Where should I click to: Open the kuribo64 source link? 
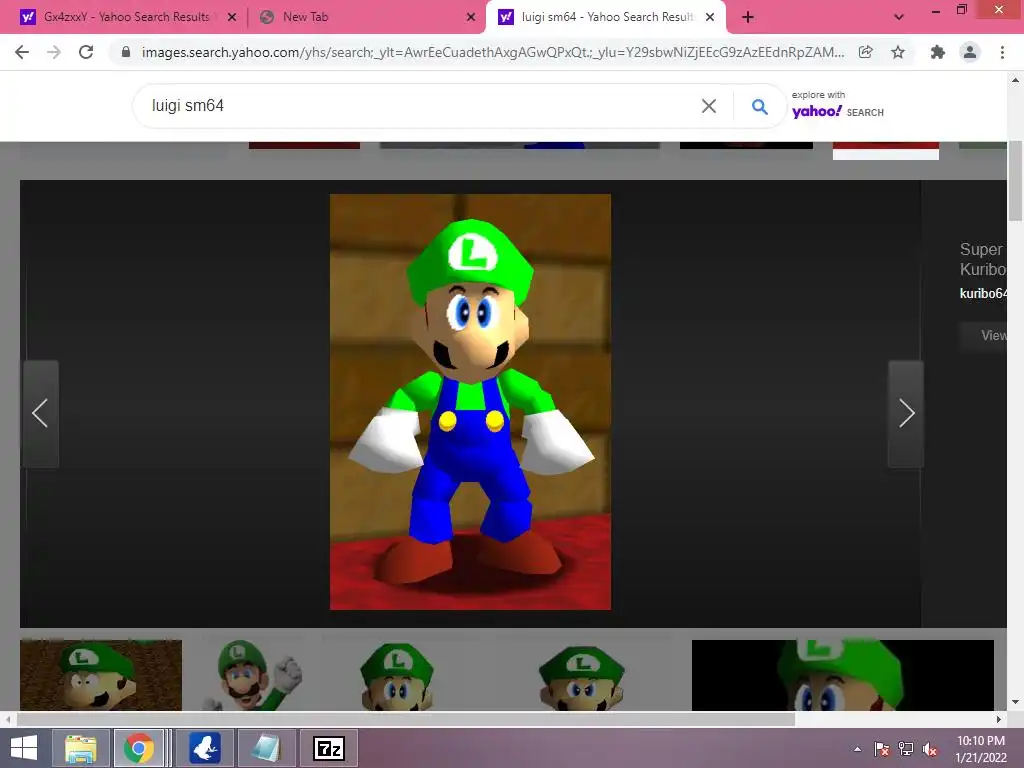click(x=983, y=294)
